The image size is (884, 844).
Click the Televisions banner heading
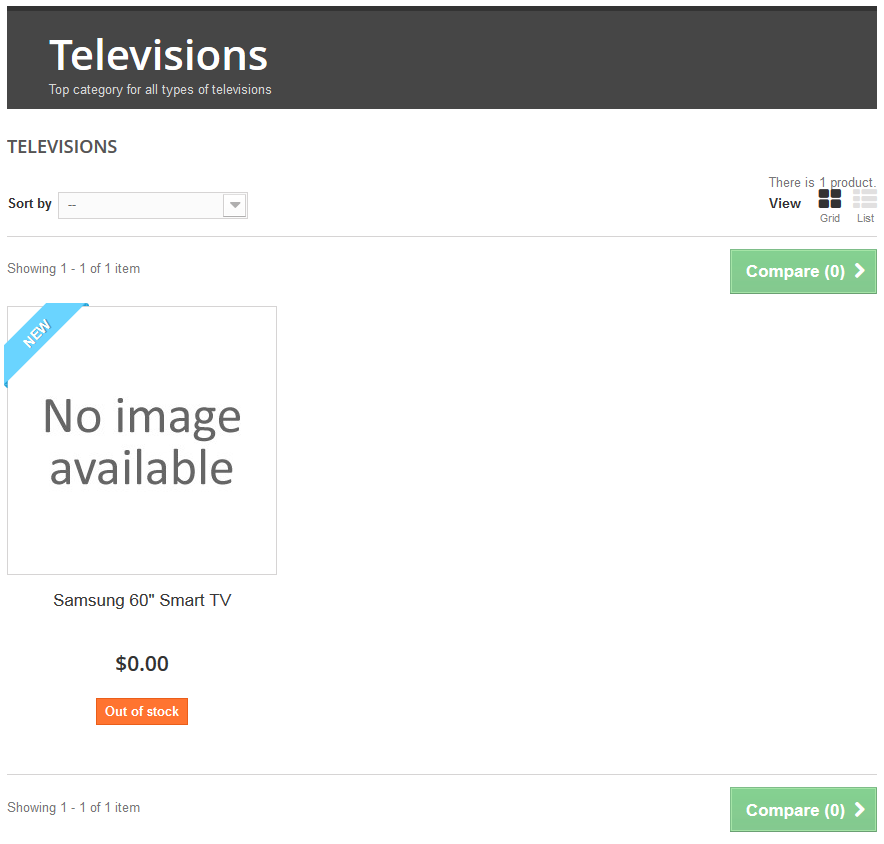pos(158,55)
